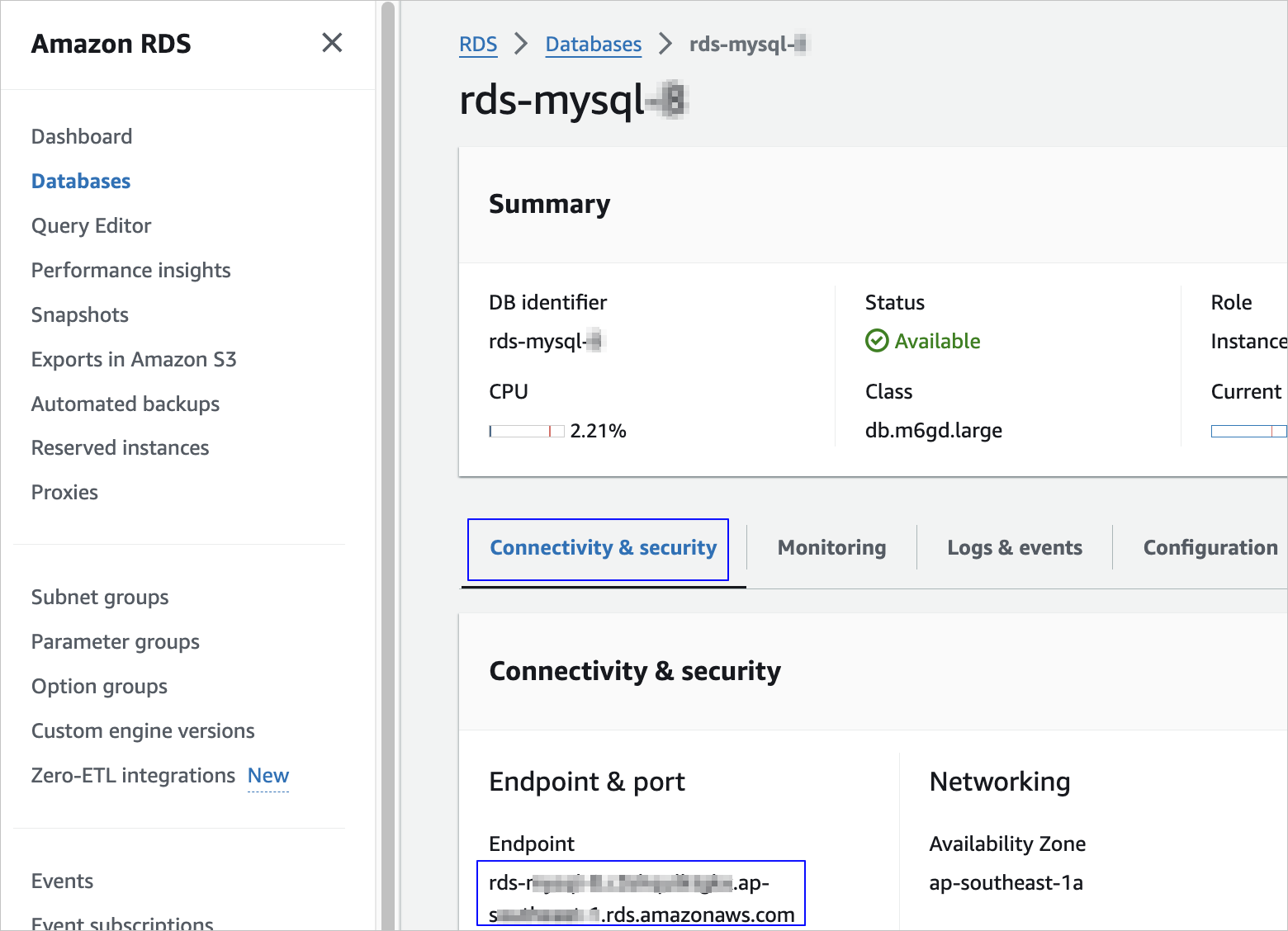This screenshot has height=931, width=1288.
Task: Click the RDS breadcrumb link
Action: 478,44
